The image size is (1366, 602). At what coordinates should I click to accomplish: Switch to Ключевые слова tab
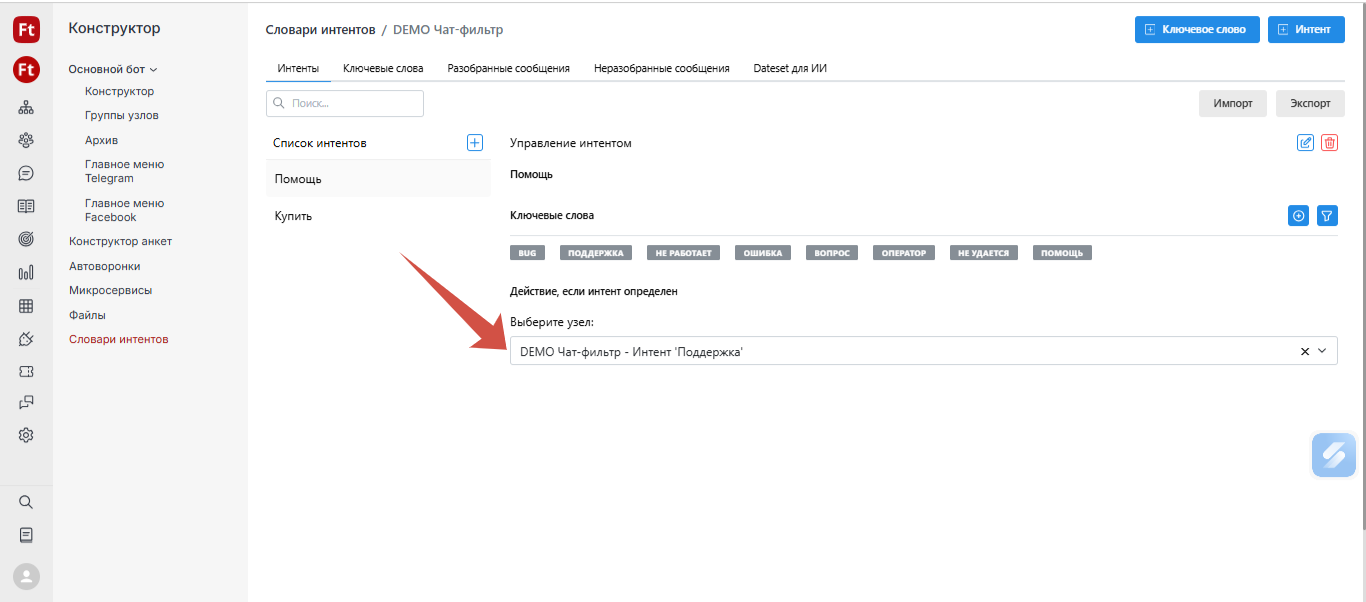click(383, 68)
